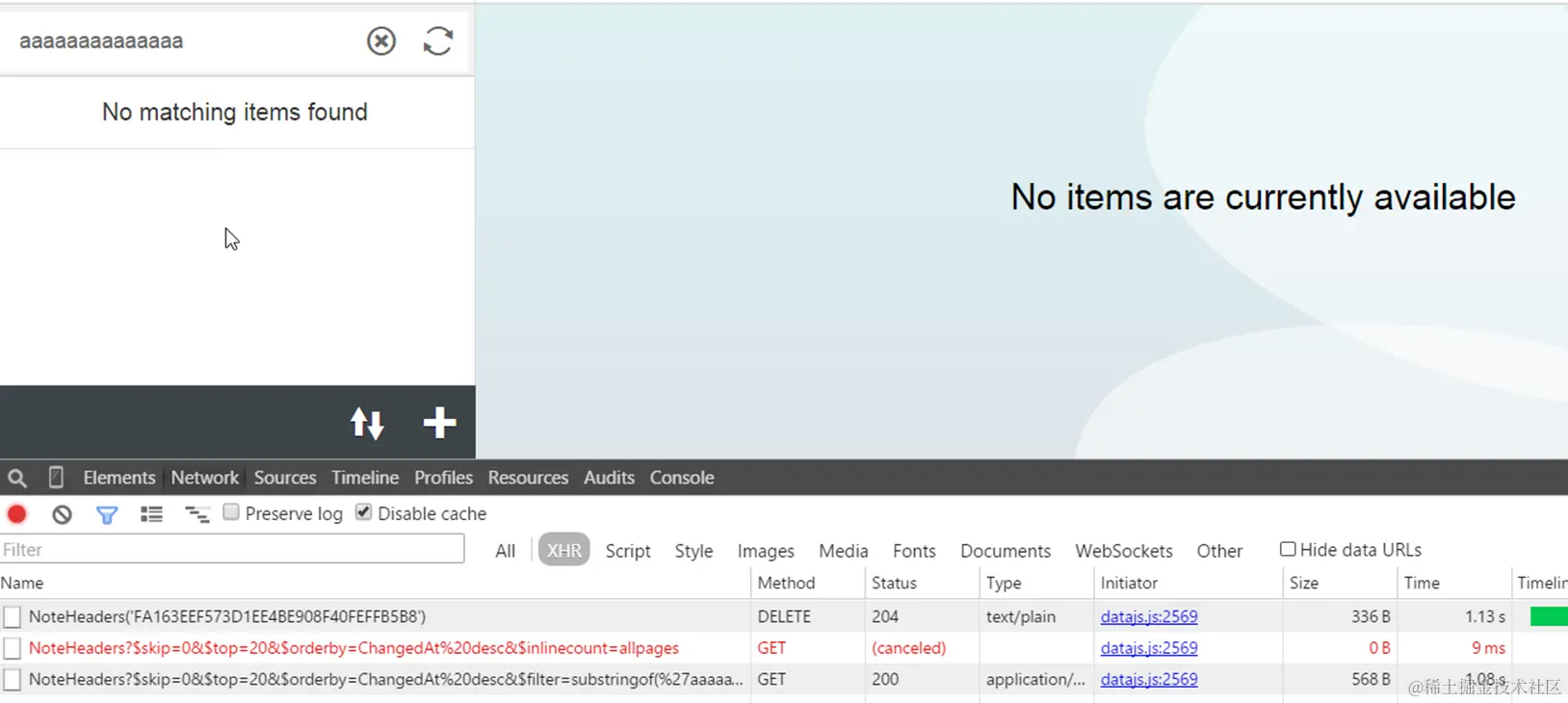The image size is (1568, 703).
Task: Sort by the Type column header
Action: tap(1036, 583)
